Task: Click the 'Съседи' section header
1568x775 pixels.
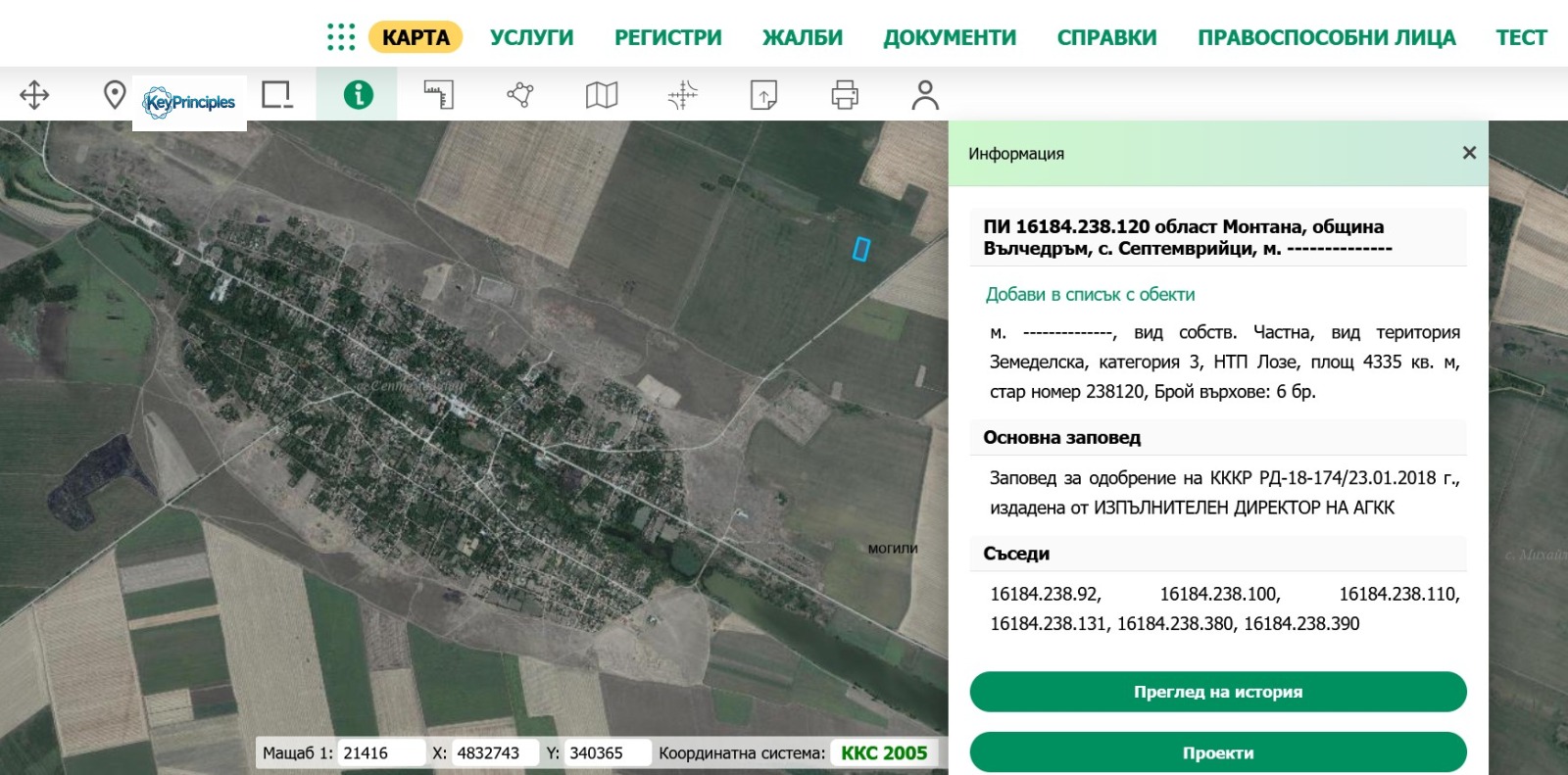Action: pos(1218,554)
